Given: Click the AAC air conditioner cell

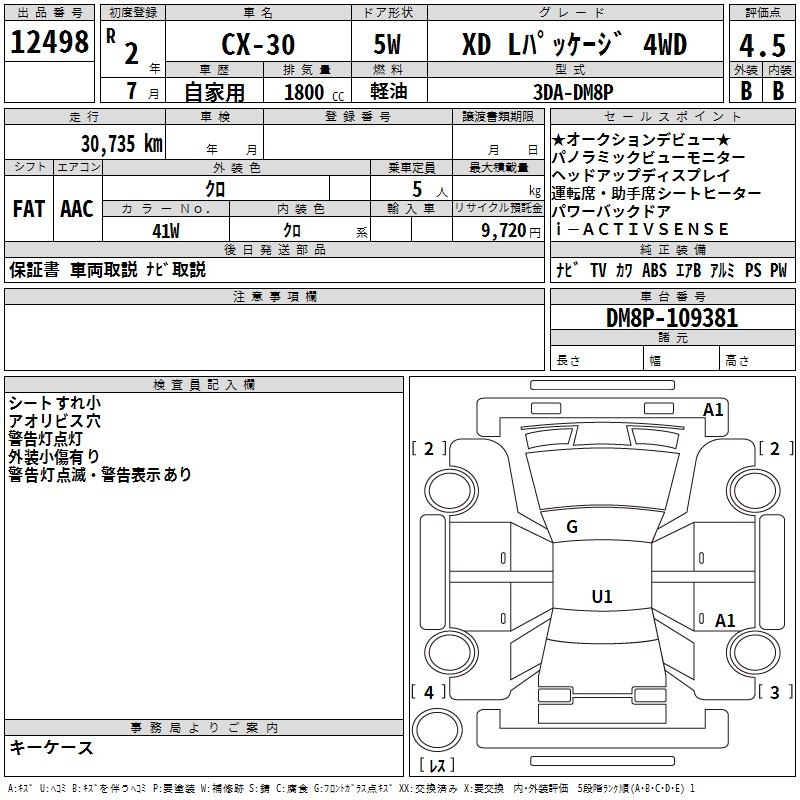Looking at the screenshot, I should coord(77,209).
